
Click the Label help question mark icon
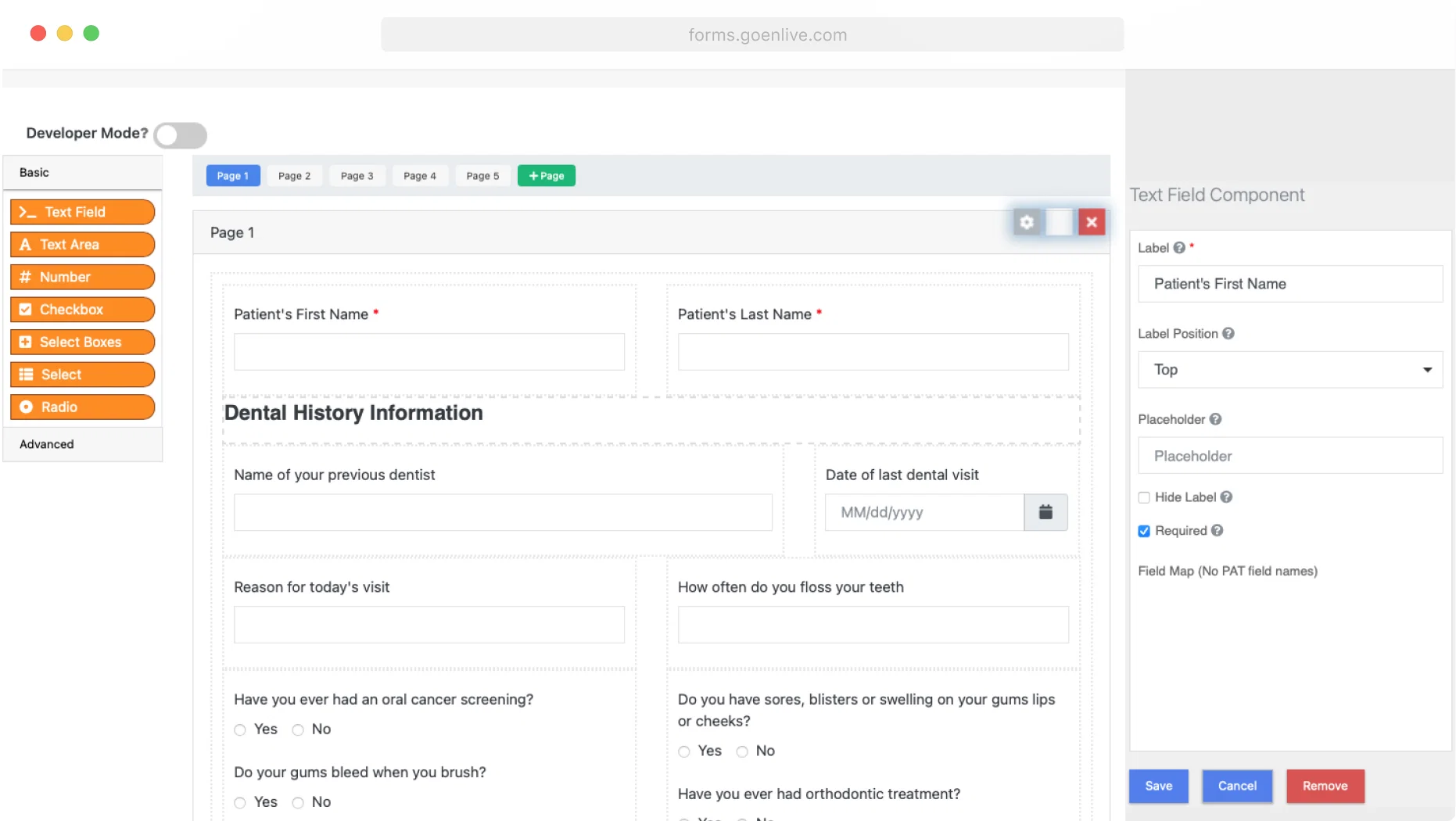pos(1179,248)
